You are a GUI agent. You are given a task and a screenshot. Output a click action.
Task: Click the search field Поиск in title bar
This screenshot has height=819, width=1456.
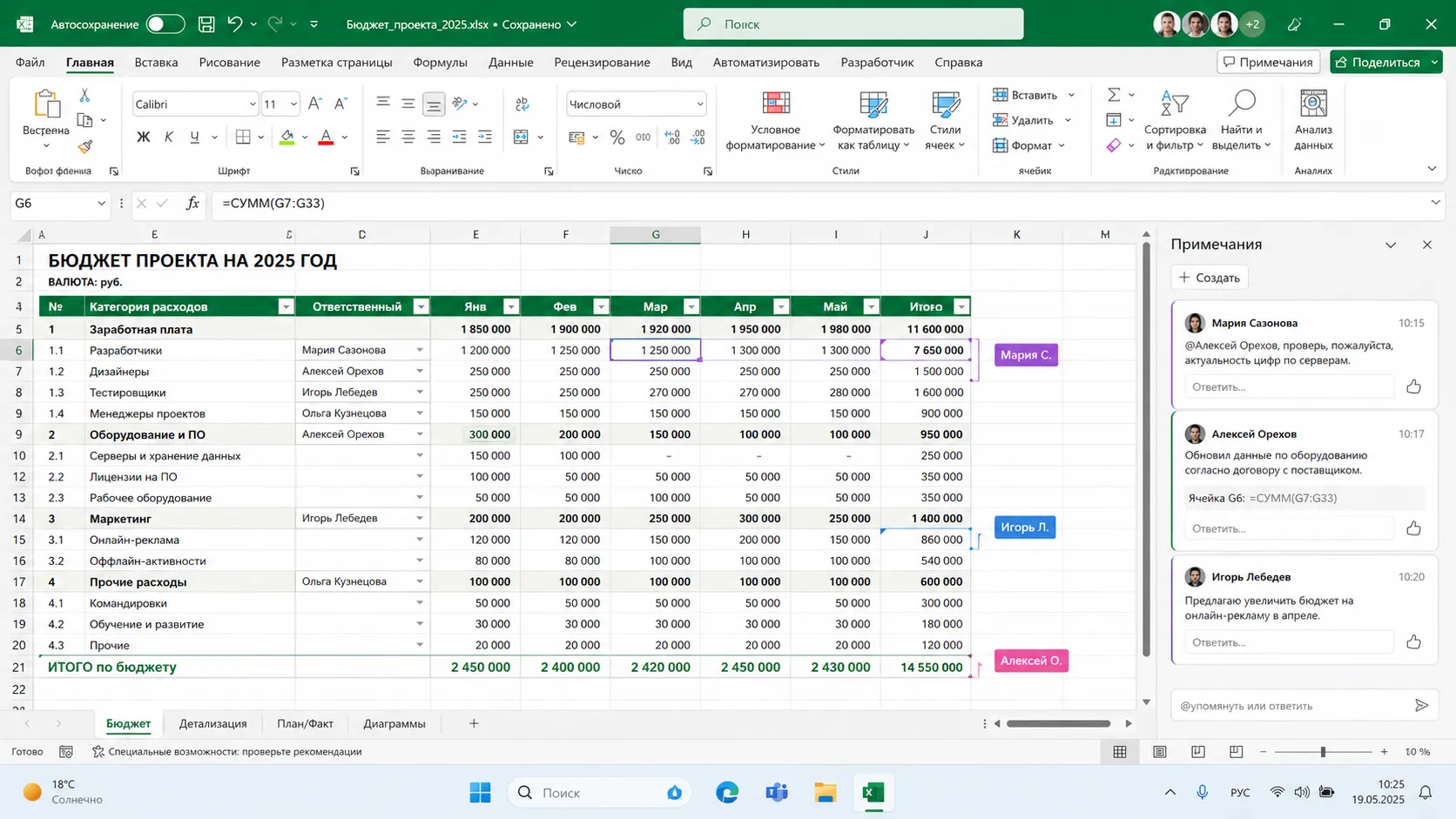pyautogui.click(x=853, y=24)
